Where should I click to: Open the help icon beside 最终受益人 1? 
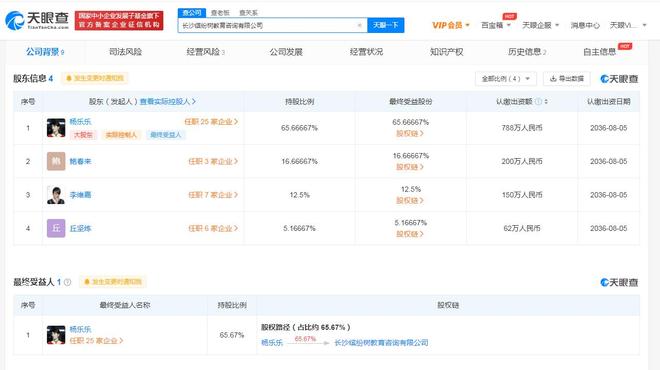(67, 282)
